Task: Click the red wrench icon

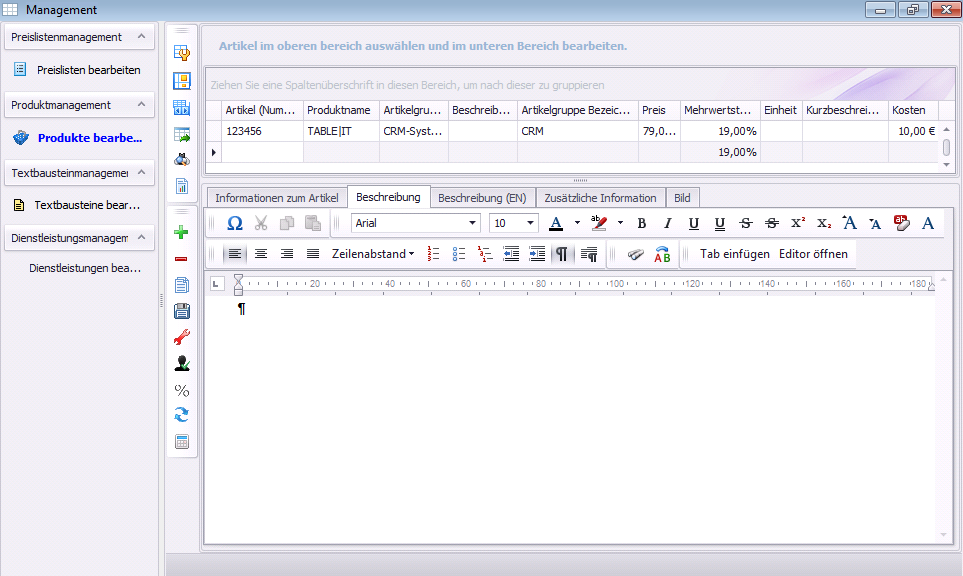Action: tap(182, 337)
